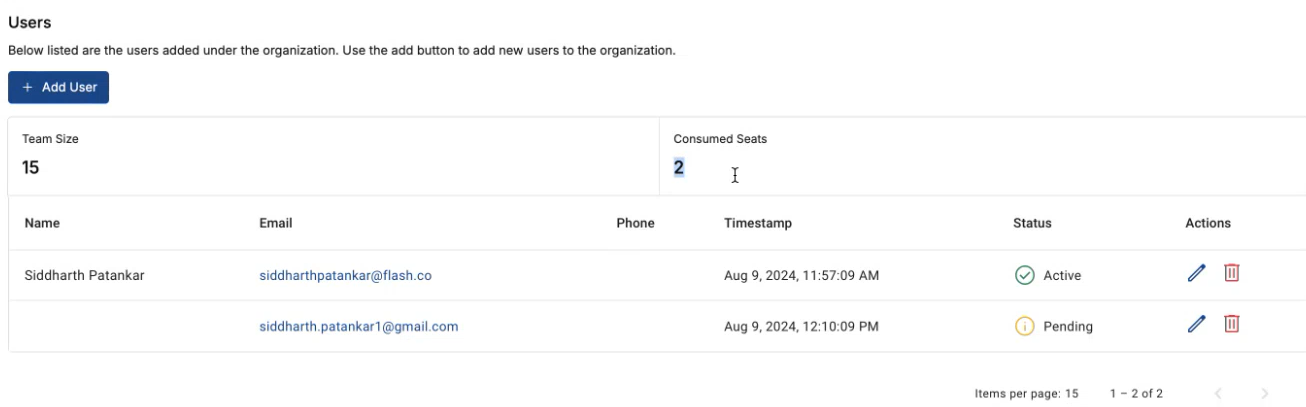Click the Status column header
Image resolution: width=1306 pixels, height=407 pixels.
tap(1032, 223)
